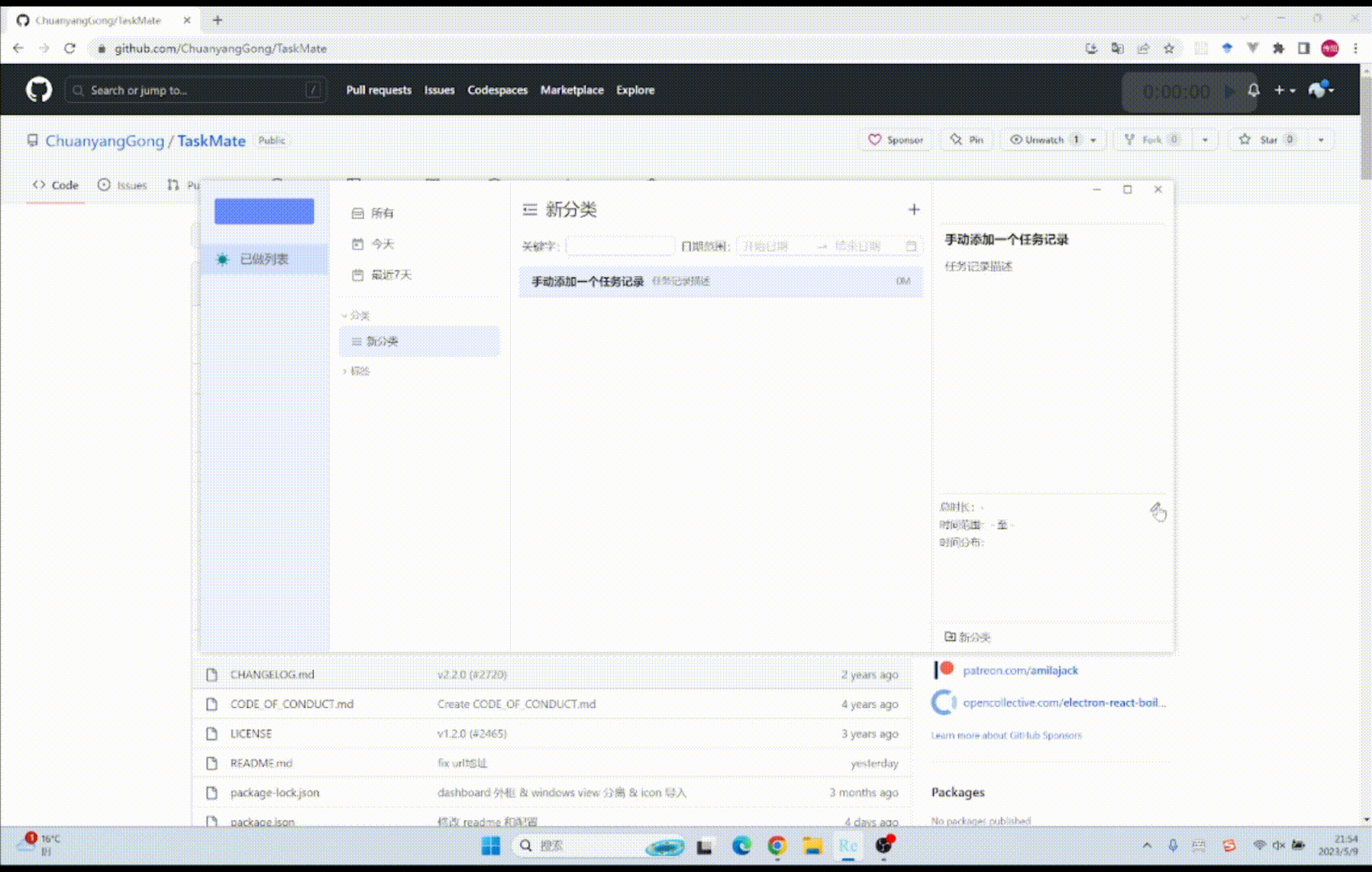This screenshot has width=1372, height=872.
Task: Click the list icon beside the 新分类 title
Action: (529, 209)
